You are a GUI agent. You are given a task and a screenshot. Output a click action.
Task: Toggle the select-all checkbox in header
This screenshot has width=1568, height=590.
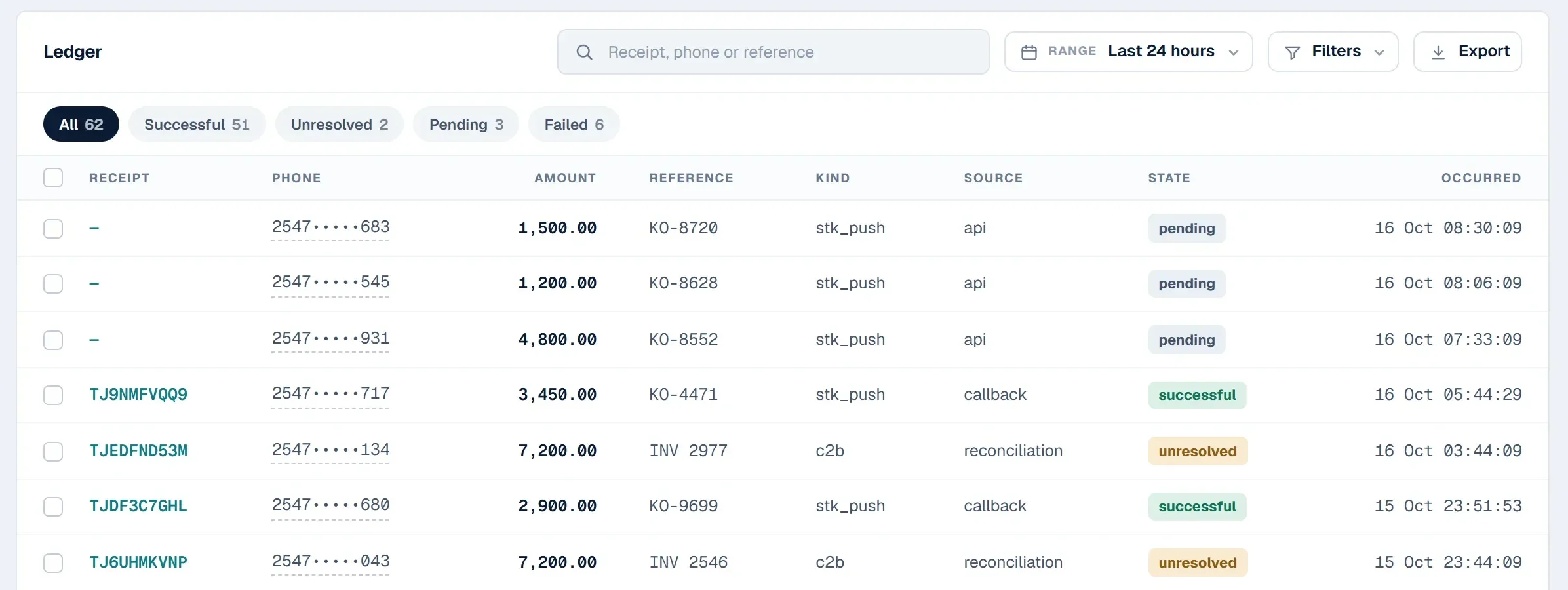pyautogui.click(x=53, y=178)
